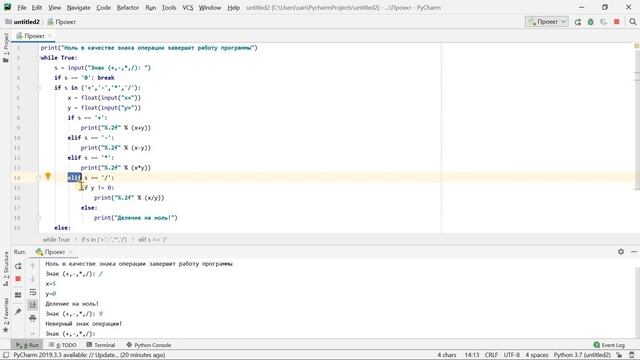
Task: Open the Terminal tool window
Action: click(101, 345)
